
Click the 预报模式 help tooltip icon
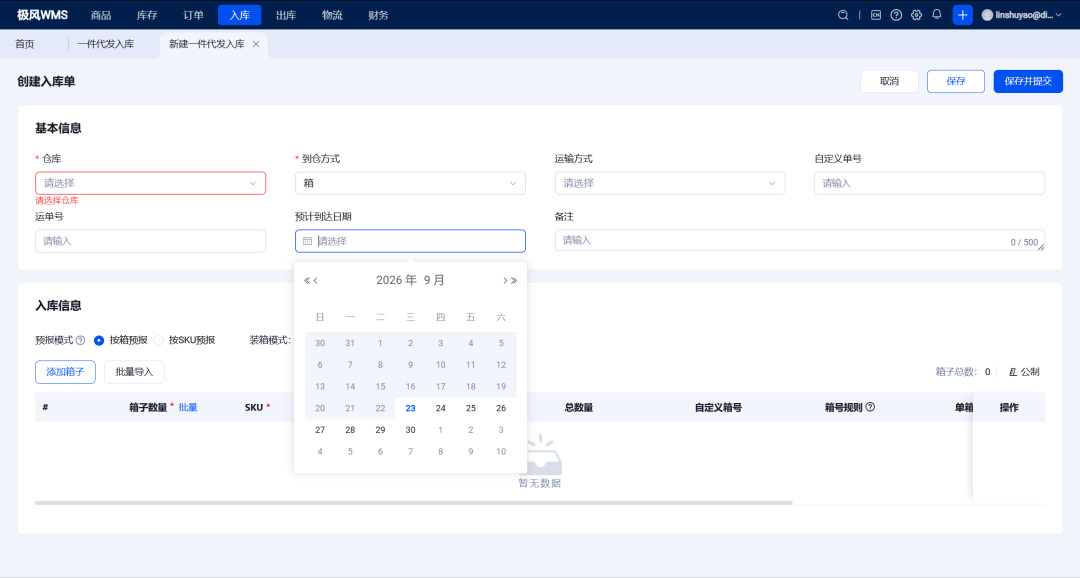point(81,340)
